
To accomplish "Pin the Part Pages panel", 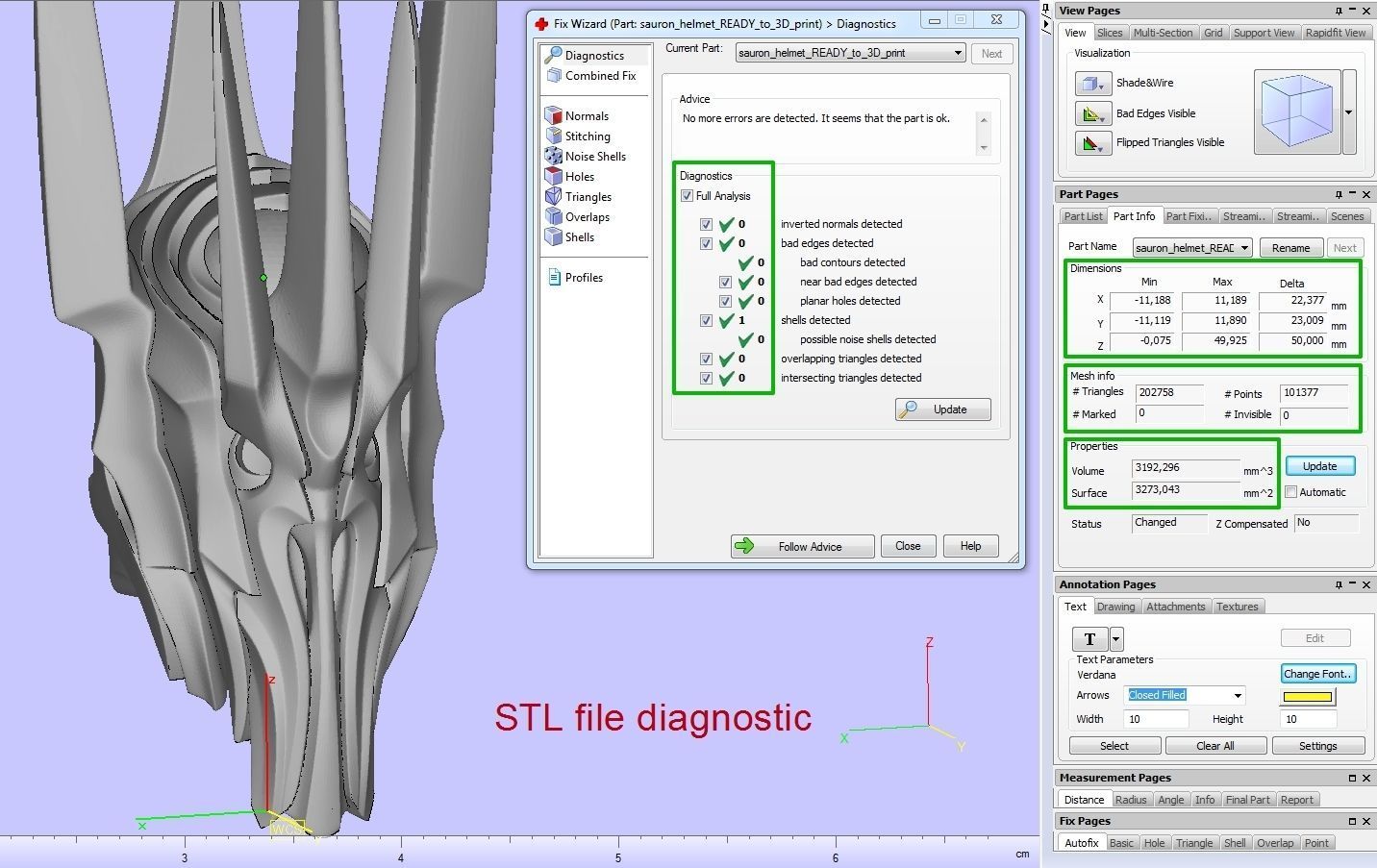I will [x=1339, y=194].
